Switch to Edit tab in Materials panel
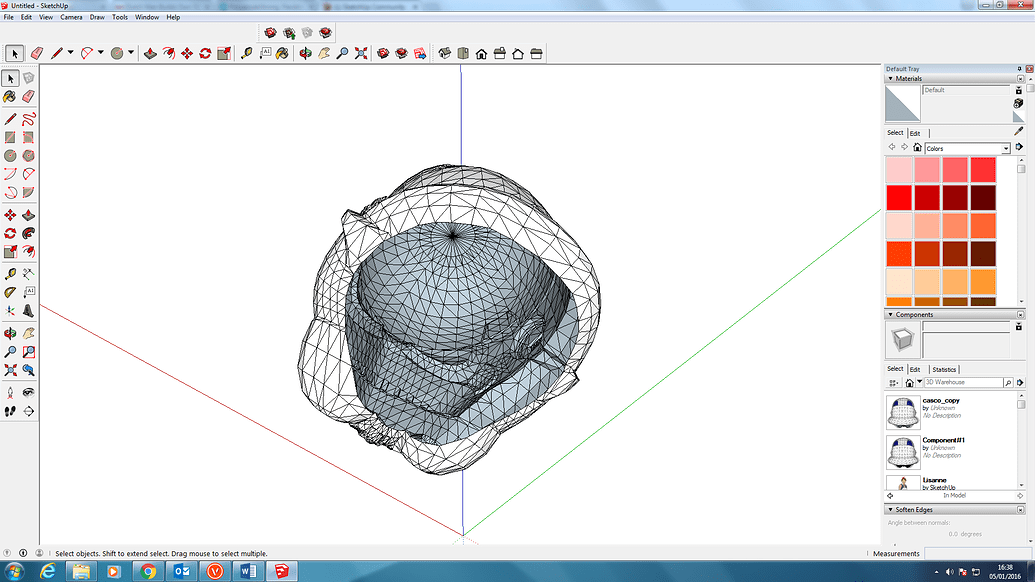Image resolution: width=1035 pixels, height=582 pixels. [x=915, y=133]
